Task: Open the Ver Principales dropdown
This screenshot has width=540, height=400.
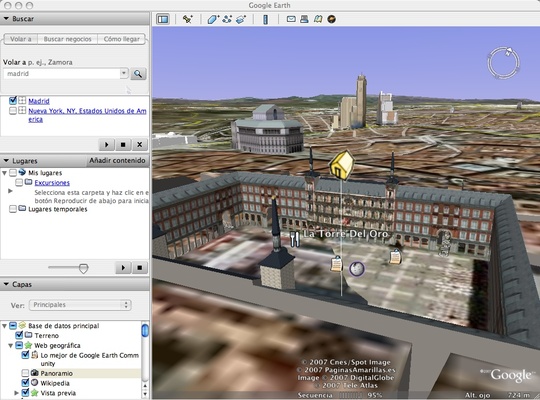Action: (x=80, y=305)
